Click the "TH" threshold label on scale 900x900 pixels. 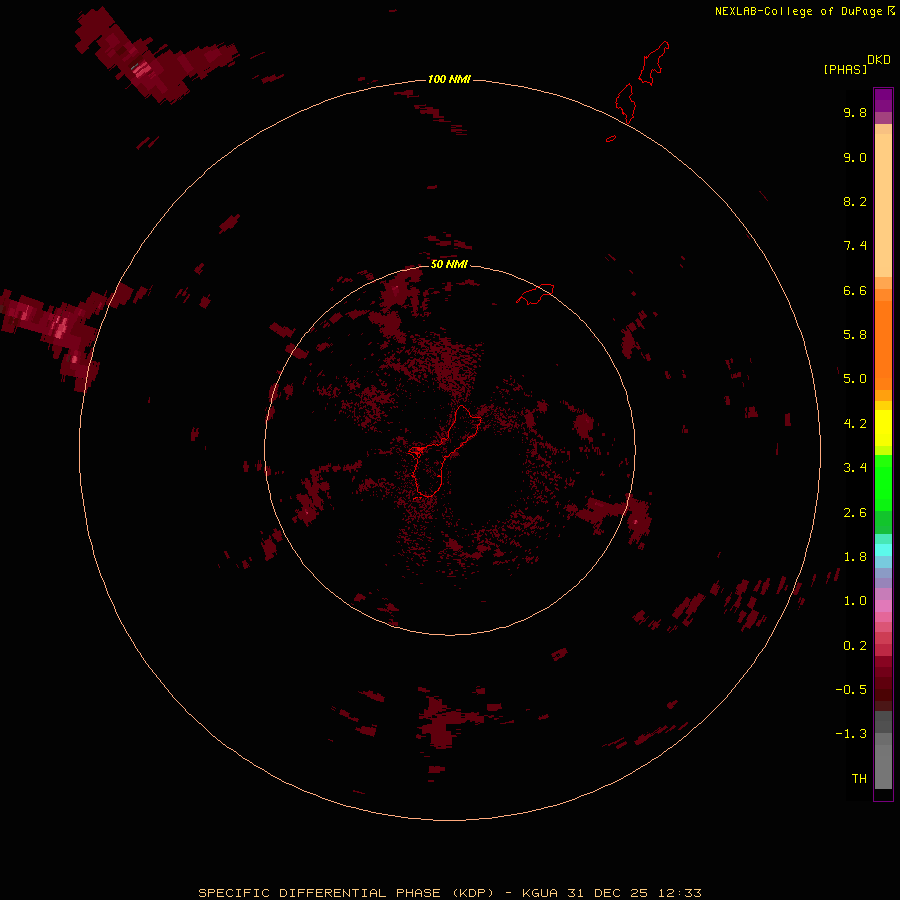[859, 778]
